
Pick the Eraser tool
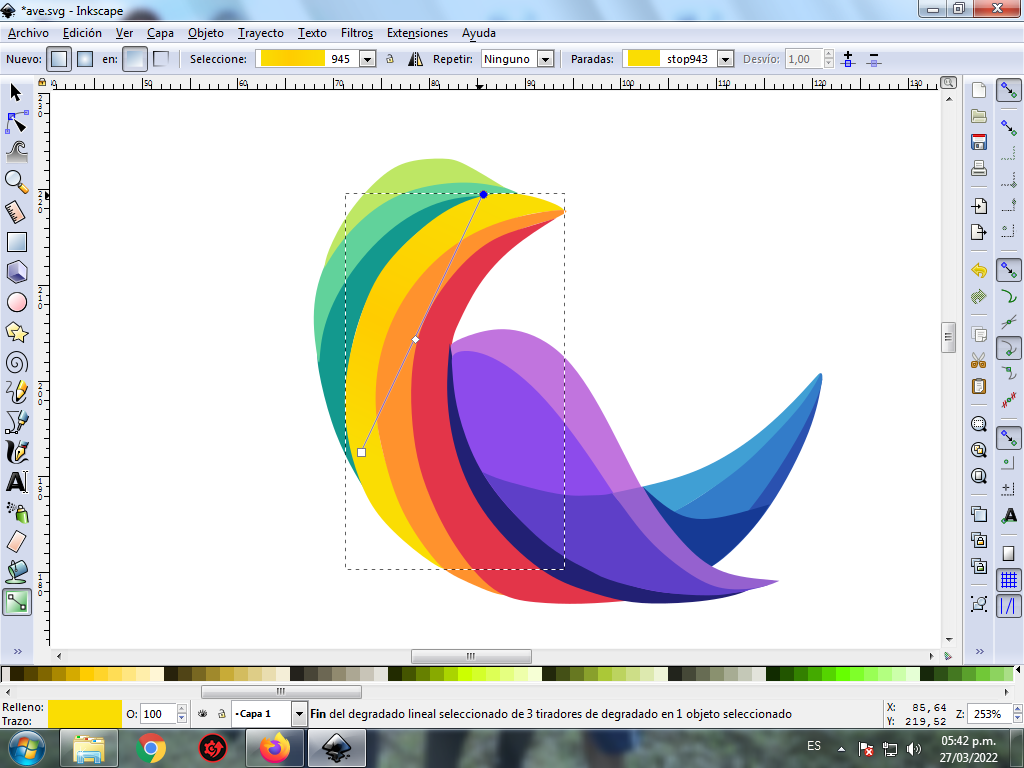click(x=17, y=542)
